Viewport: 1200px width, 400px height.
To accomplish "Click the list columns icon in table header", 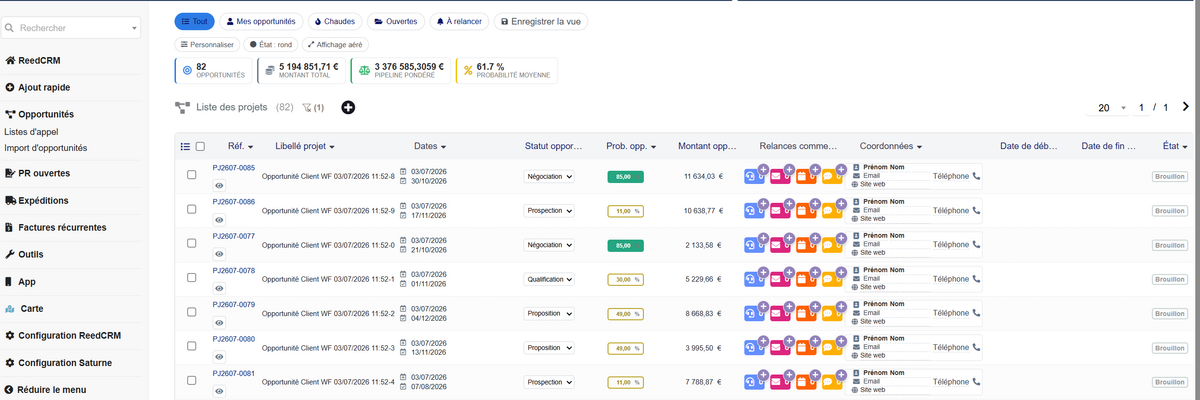I will click(185, 146).
